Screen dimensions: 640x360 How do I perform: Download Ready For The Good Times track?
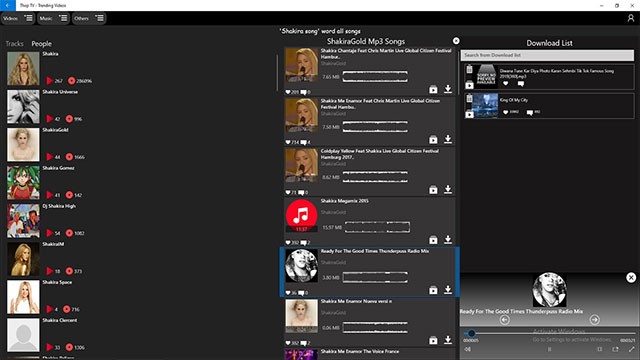pyautogui.click(x=448, y=289)
